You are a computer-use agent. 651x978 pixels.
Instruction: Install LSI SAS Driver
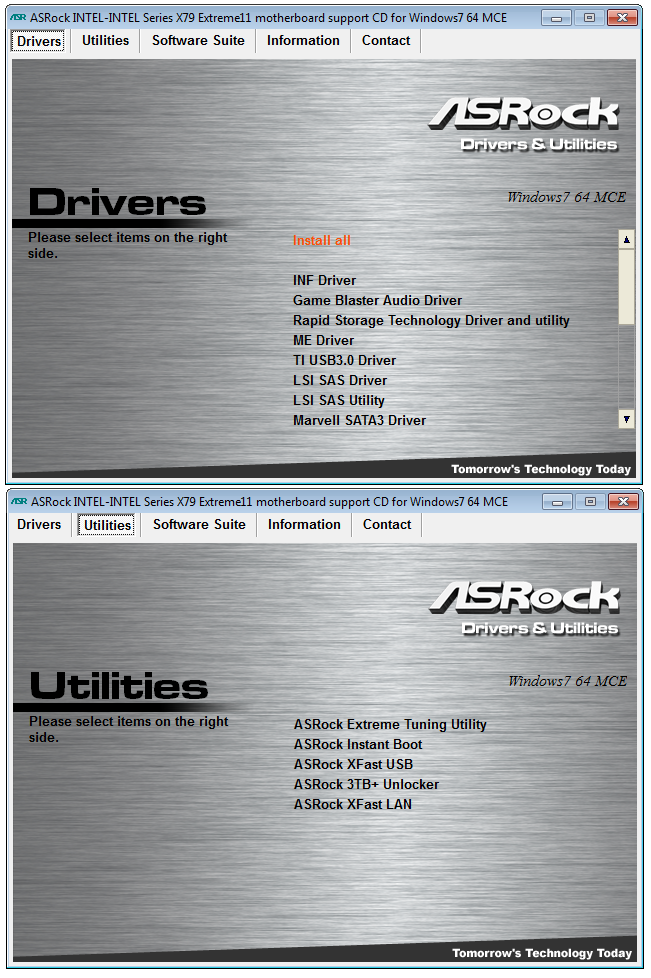coord(340,380)
